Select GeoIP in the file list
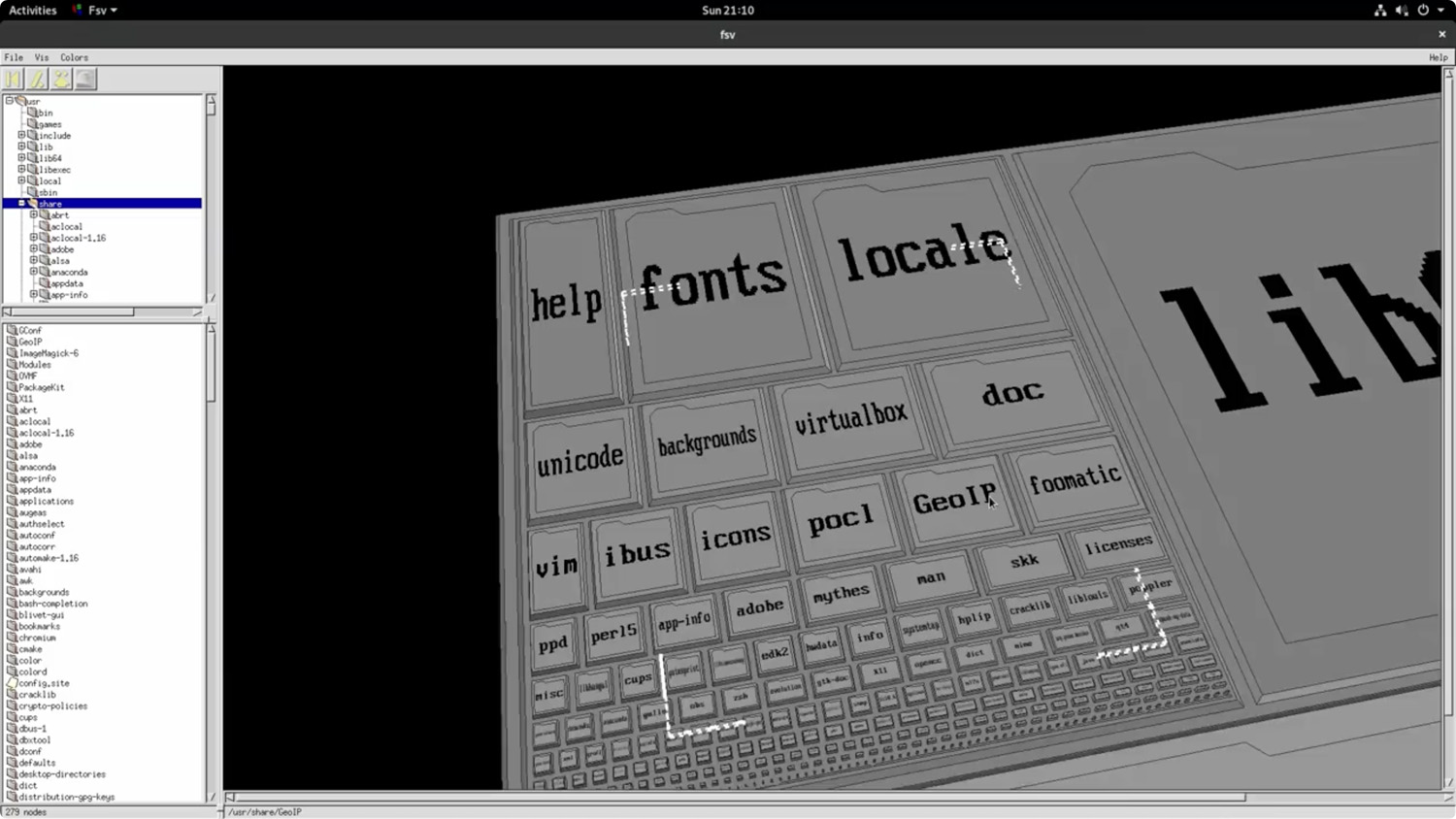 [x=30, y=342]
